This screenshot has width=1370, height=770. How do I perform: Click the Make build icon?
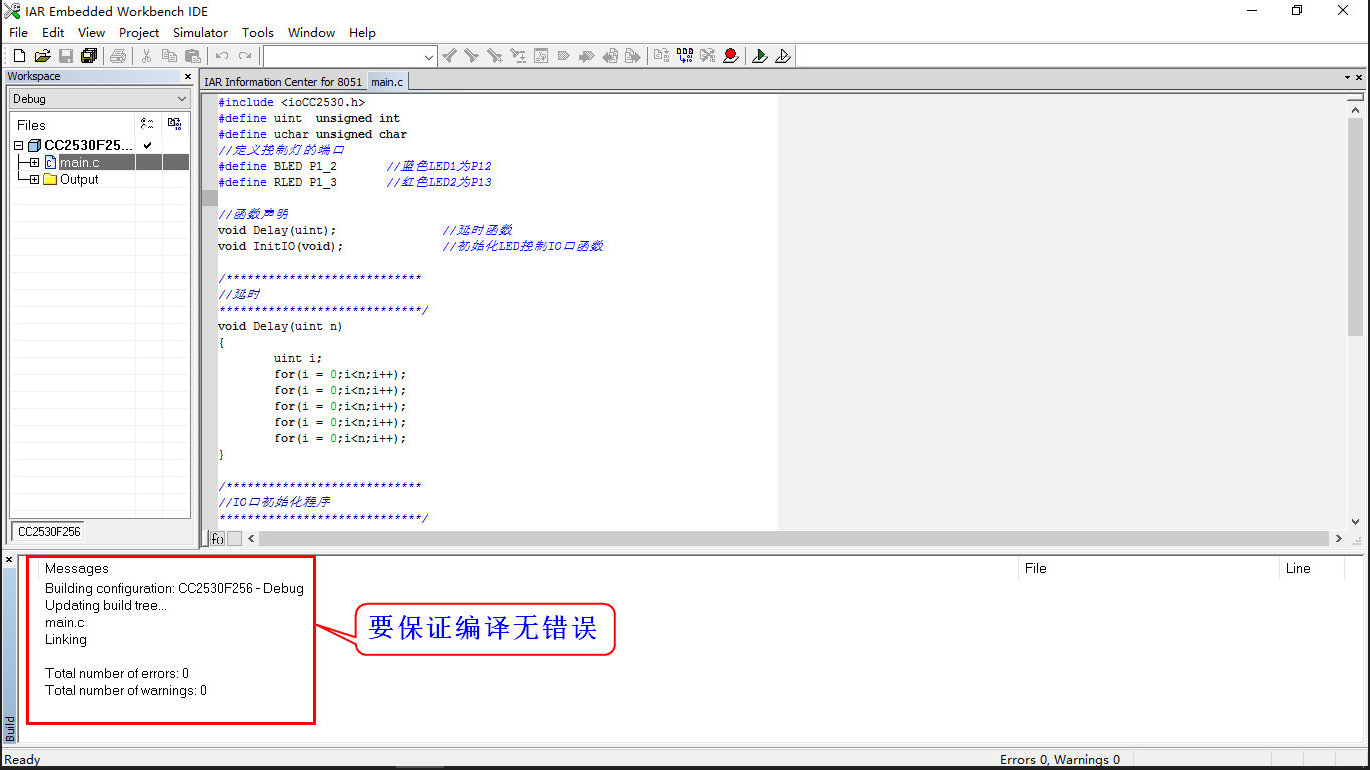pyautogui.click(x=684, y=56)
